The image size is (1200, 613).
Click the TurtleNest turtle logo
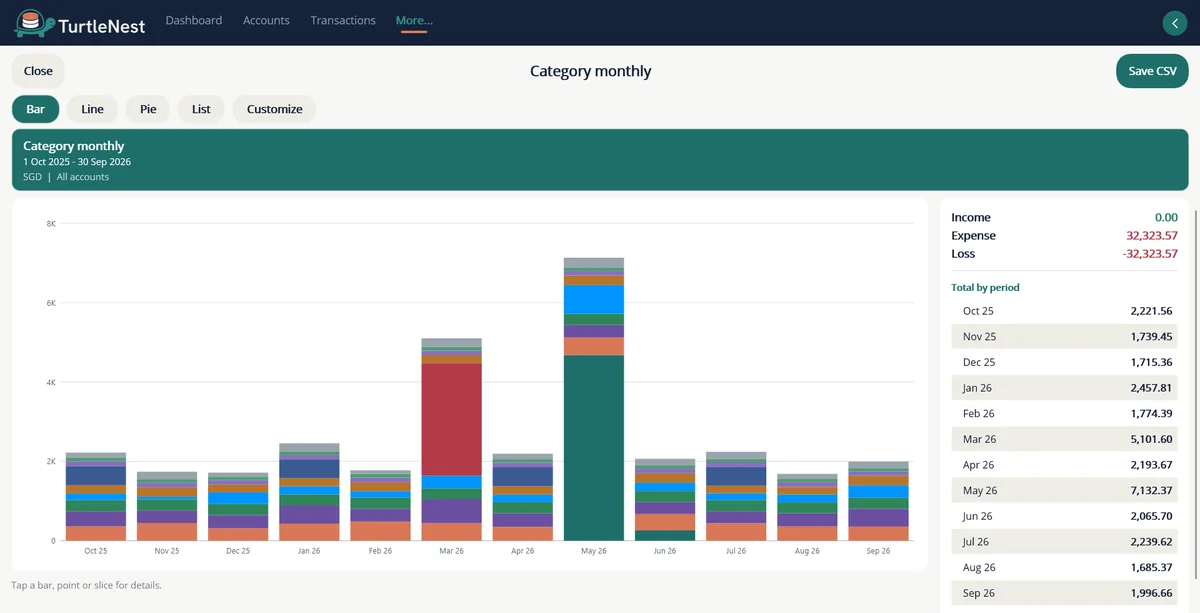coord(33,22)
